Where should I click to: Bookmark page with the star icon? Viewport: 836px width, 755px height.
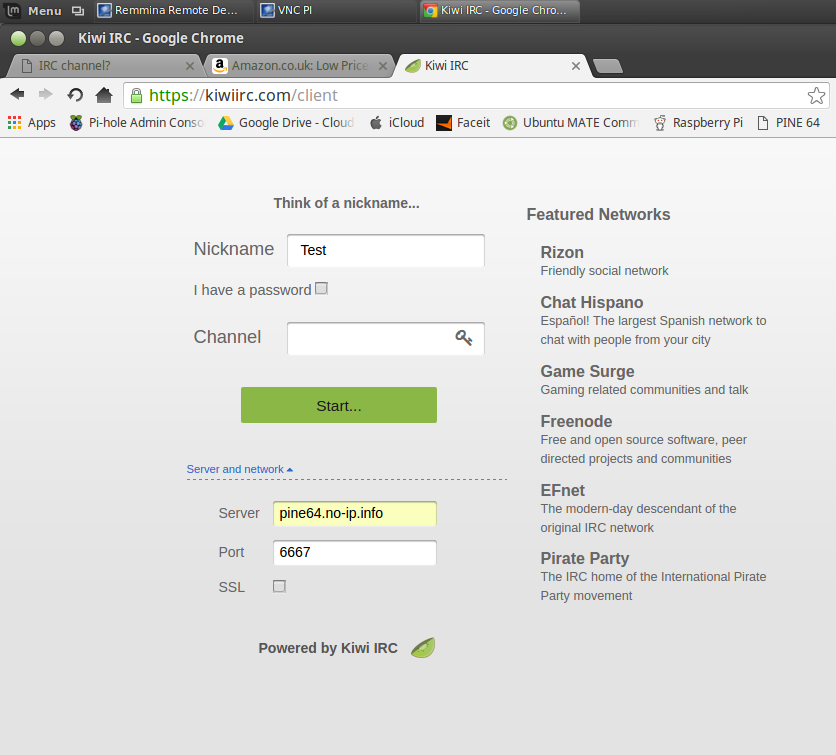(x=816, y=96)
